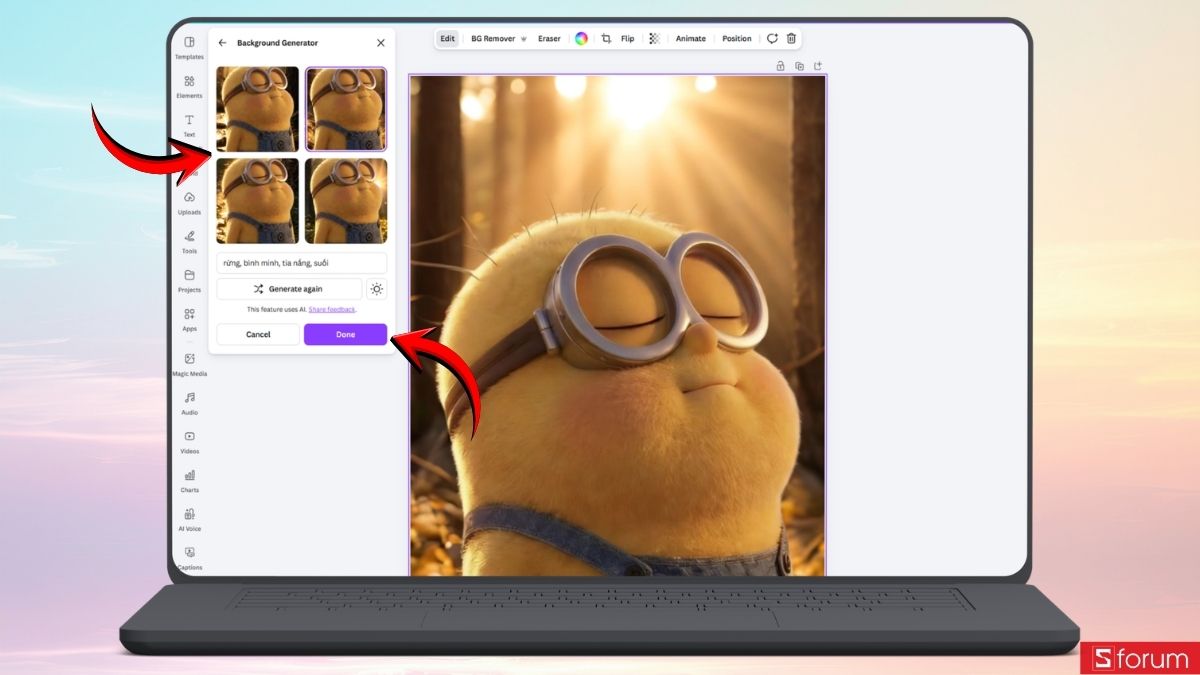1200x675 pixels.
Task: Select the top-left generated background thumbnail
Action: click(257, 108)
